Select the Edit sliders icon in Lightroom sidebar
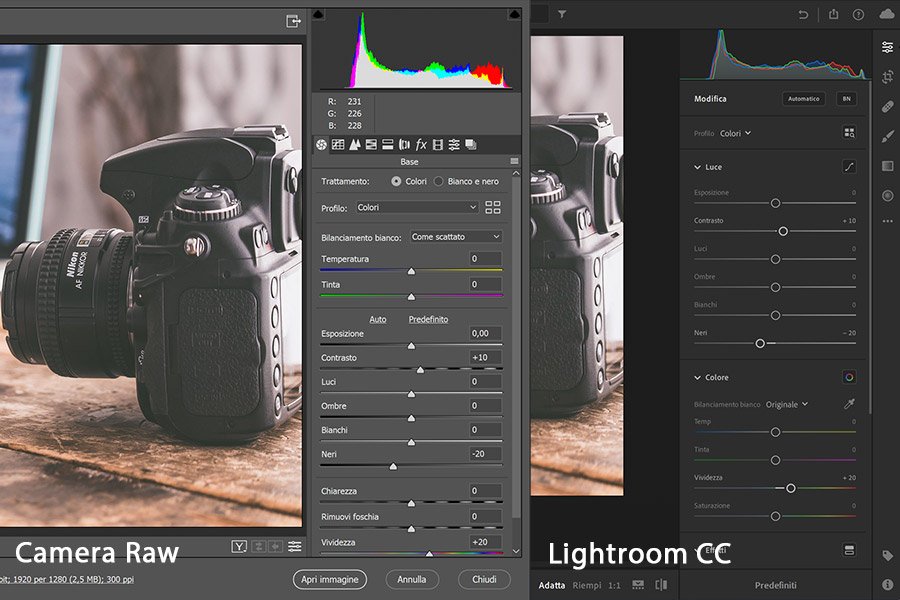Screen dimensions: 900x600 [x=887, y=47]
